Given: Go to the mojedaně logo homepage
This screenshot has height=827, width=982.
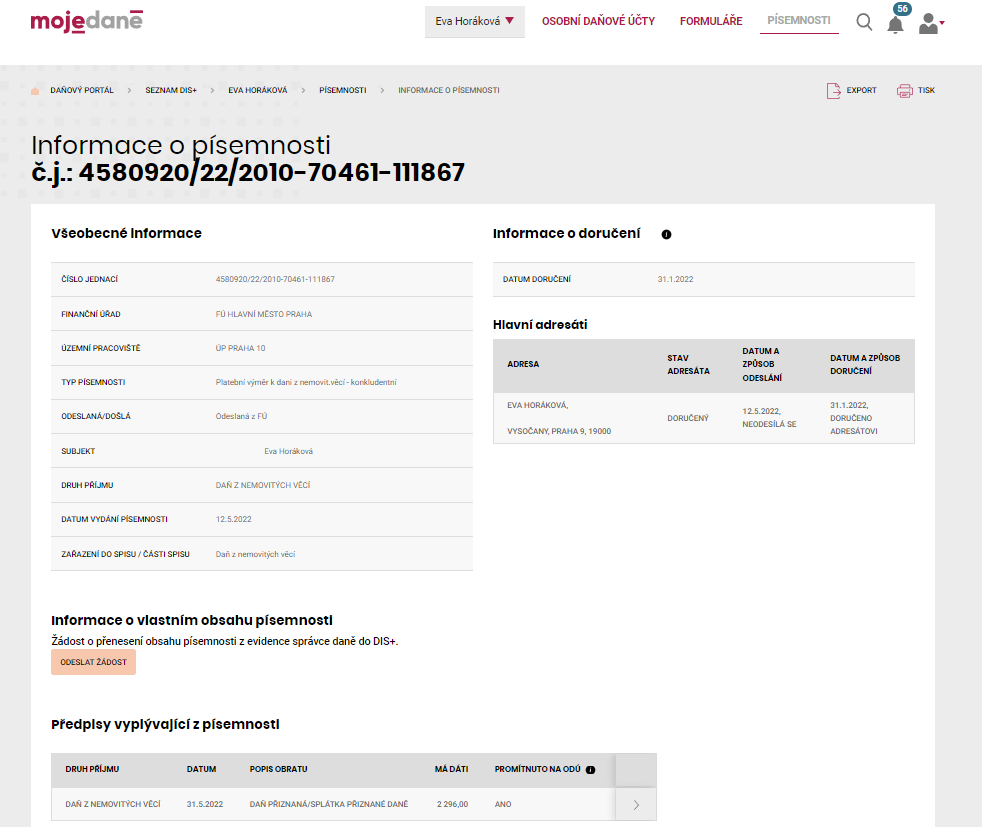Looking at the screenshot, I should click(86, 21).
